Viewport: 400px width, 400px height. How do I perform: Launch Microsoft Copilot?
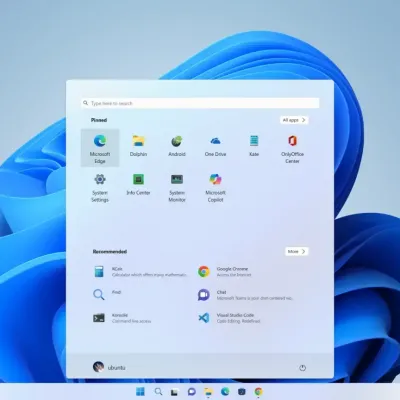[x=215, y=187]
